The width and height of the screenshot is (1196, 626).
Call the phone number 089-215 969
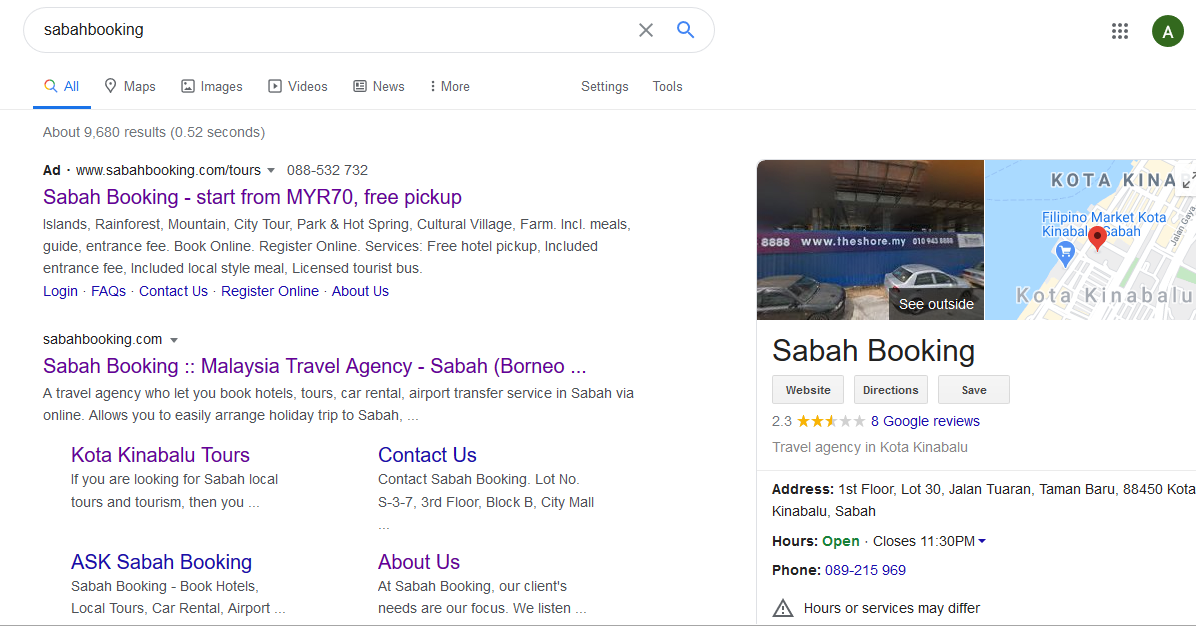point(865,570)
